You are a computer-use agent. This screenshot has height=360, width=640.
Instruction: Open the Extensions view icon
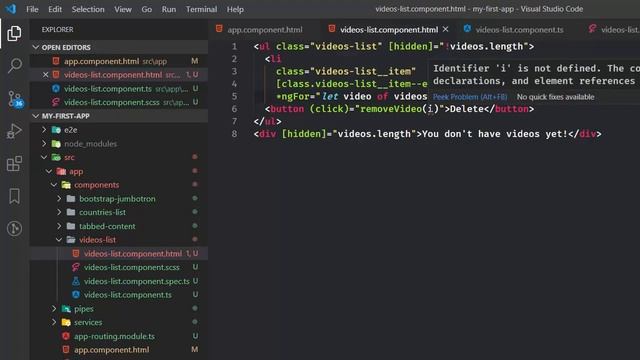[x=14, y=164]
